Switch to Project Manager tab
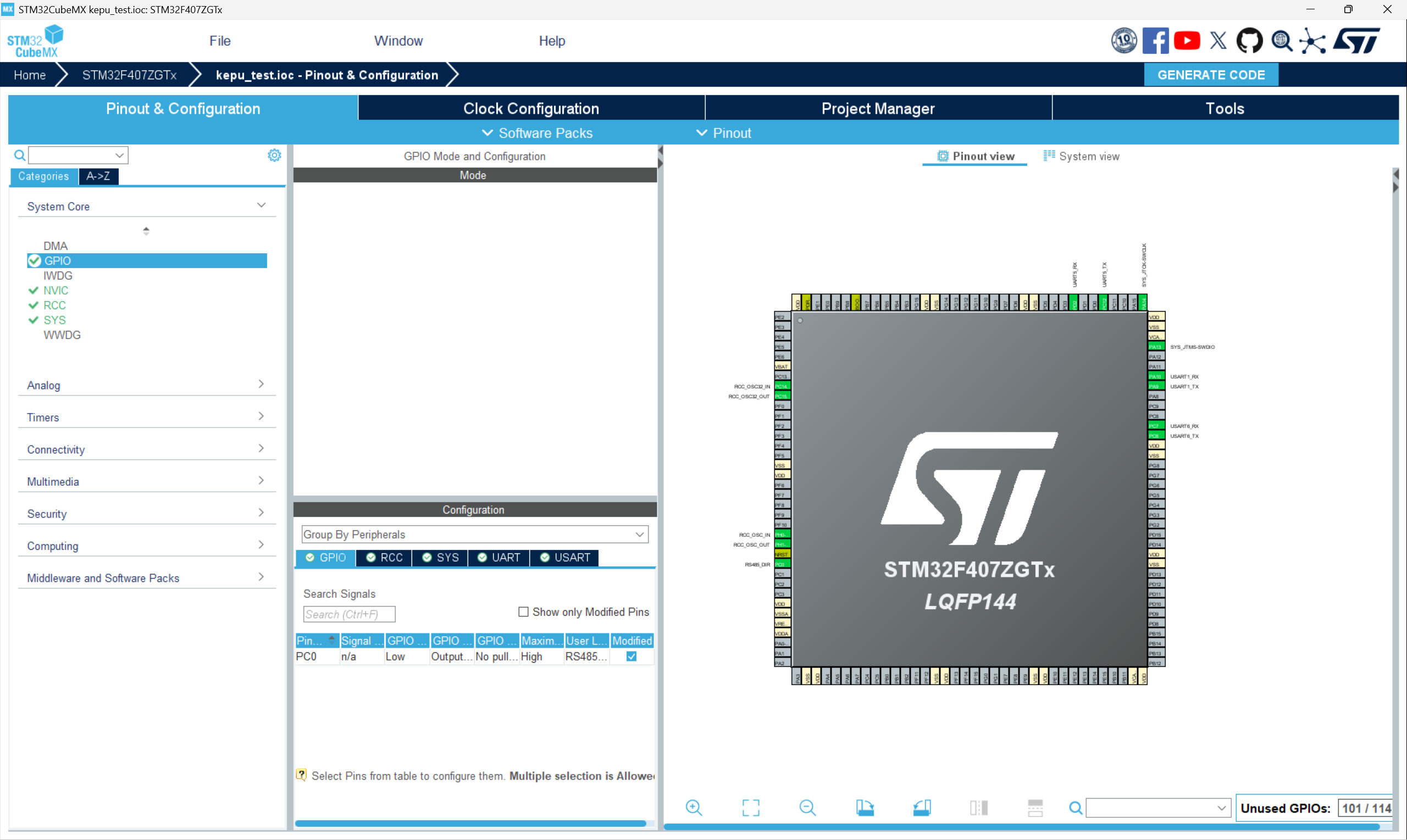The height and width of the screenshot is (840, 1407). pos(878,108)
